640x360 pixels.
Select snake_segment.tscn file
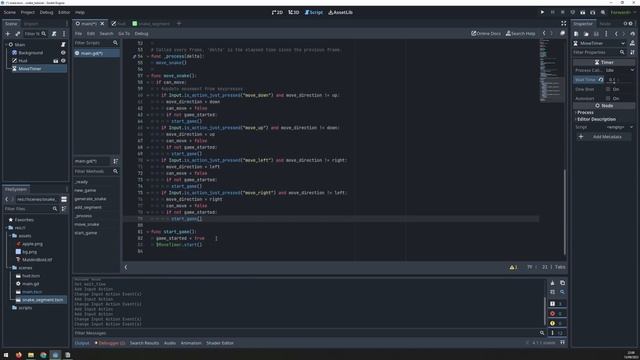[40, 300]
